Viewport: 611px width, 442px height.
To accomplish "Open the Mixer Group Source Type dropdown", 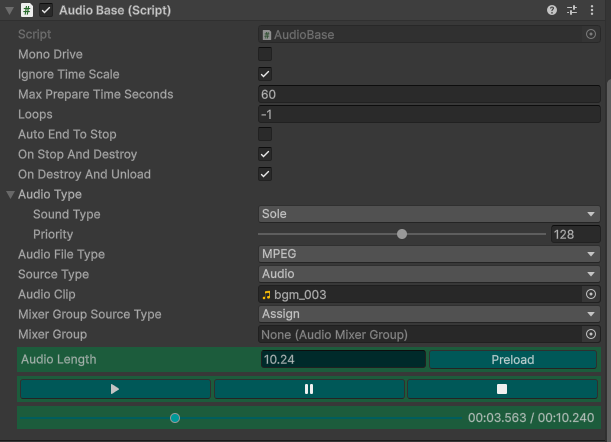I will (x=429, y=314).
